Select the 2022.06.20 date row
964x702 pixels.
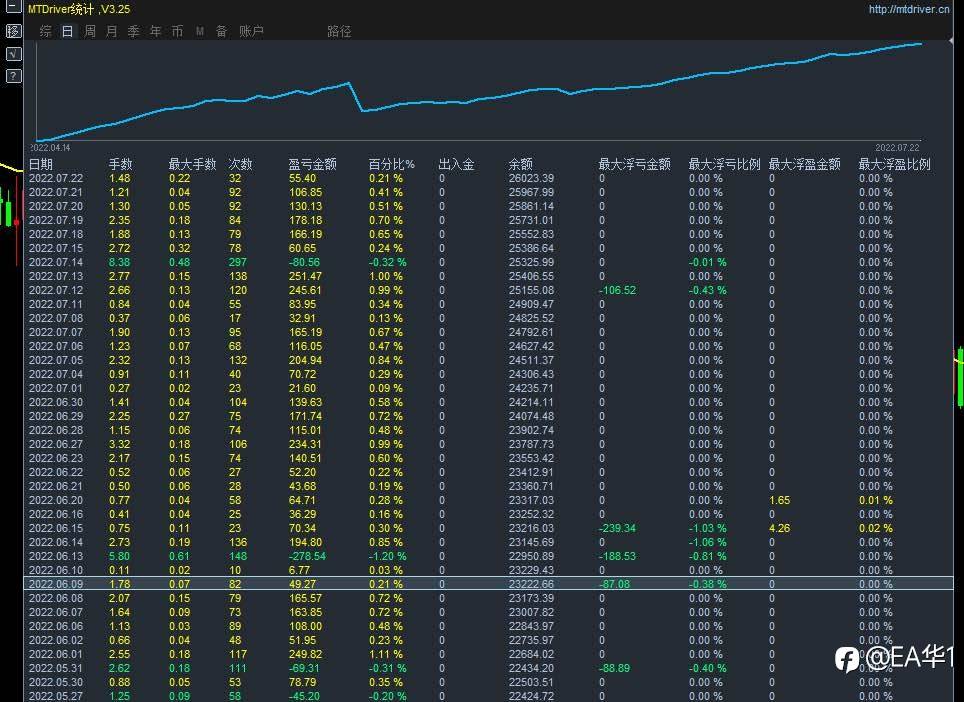click(x=489, y=500)
